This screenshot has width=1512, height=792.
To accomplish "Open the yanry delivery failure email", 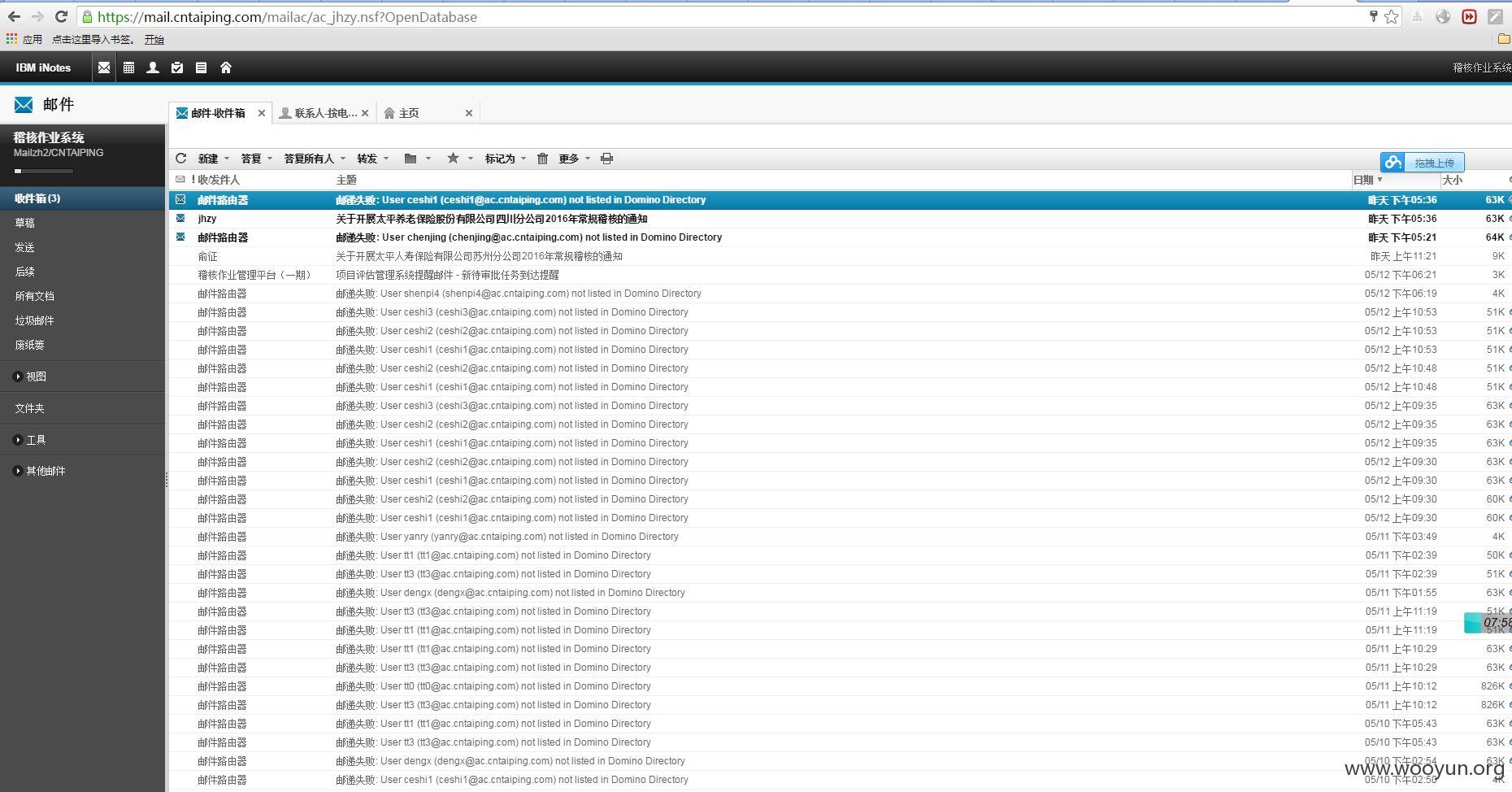I will 841,536.
